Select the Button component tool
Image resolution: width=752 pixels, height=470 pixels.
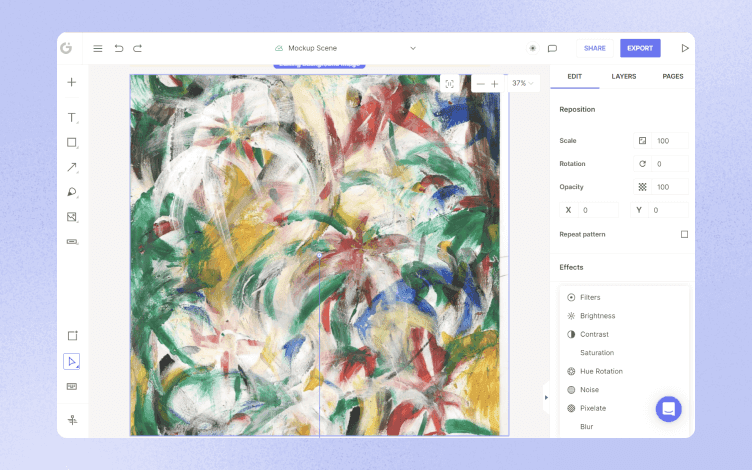coord(71,241)
